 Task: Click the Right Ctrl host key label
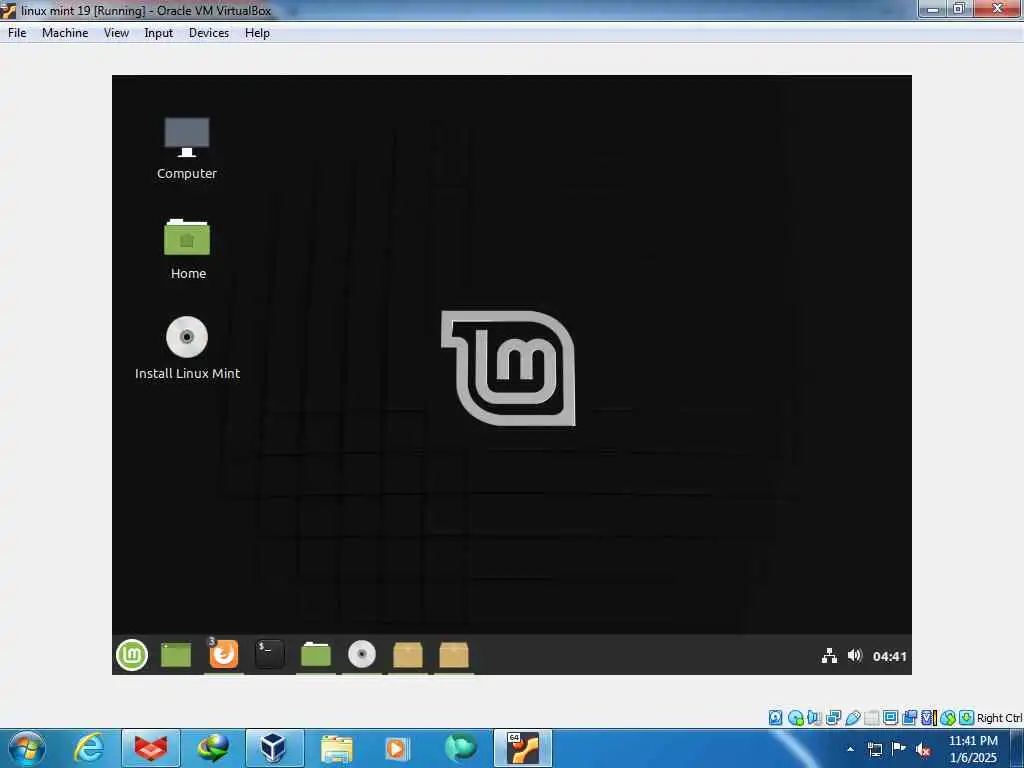[1000, 718]
